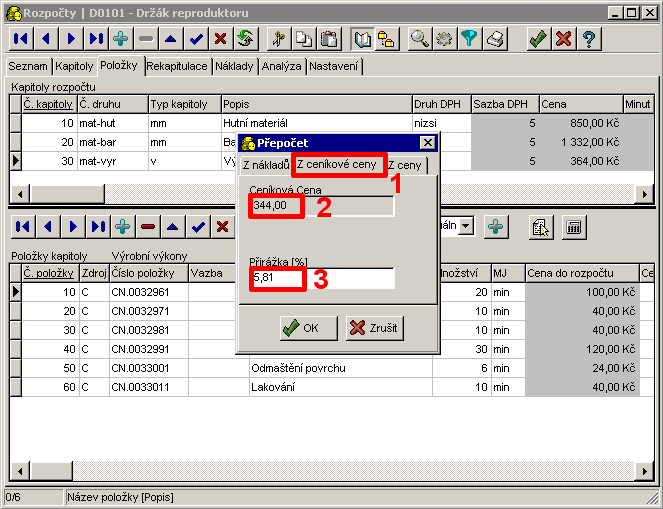Image resolution: width=663 pixels, height=509 pixels.
Task: Click the magnifier search icon
Action: [x=420, y=39]
